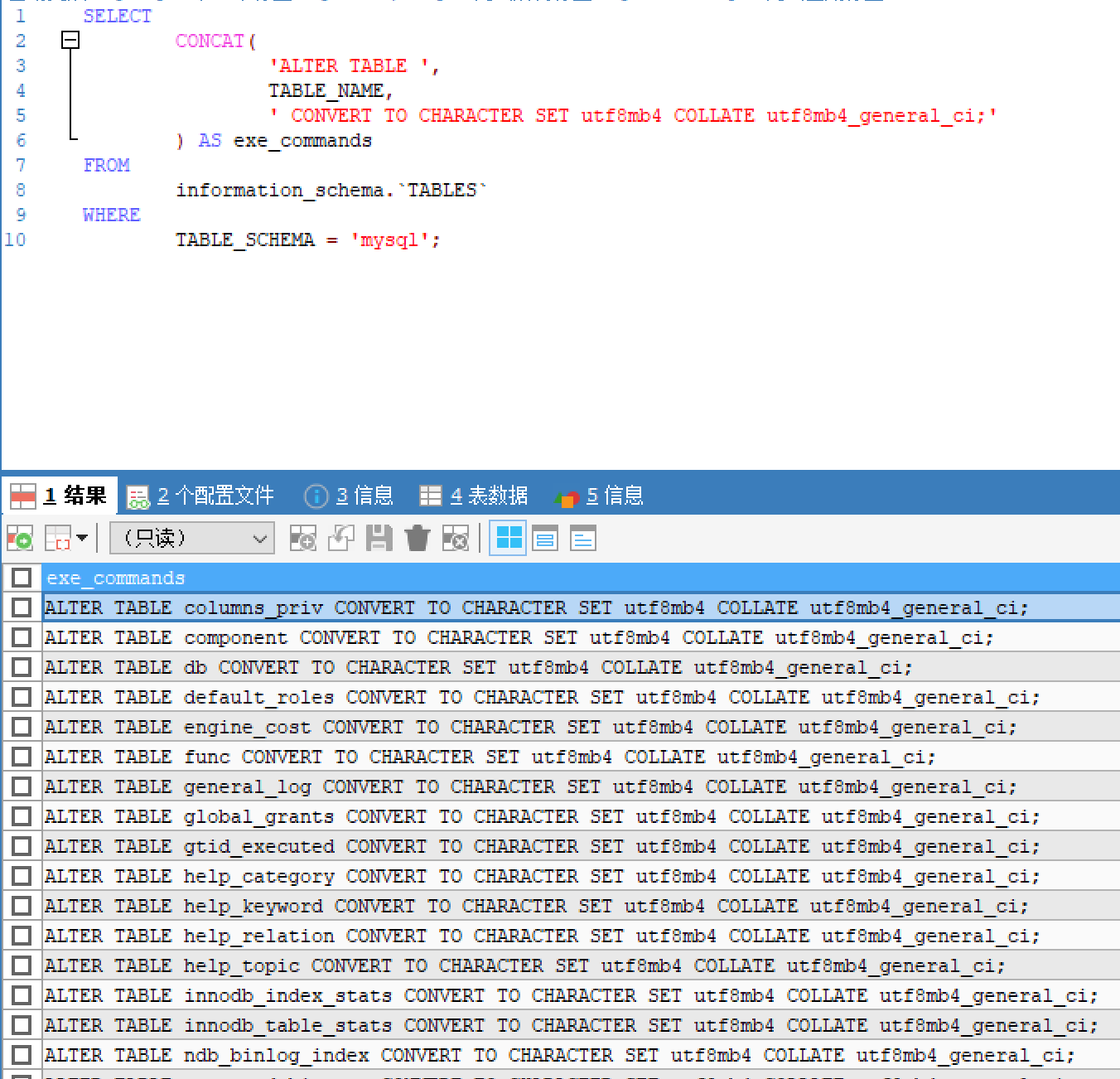Open the arrow beside copy cells icon

coord(82,539)
